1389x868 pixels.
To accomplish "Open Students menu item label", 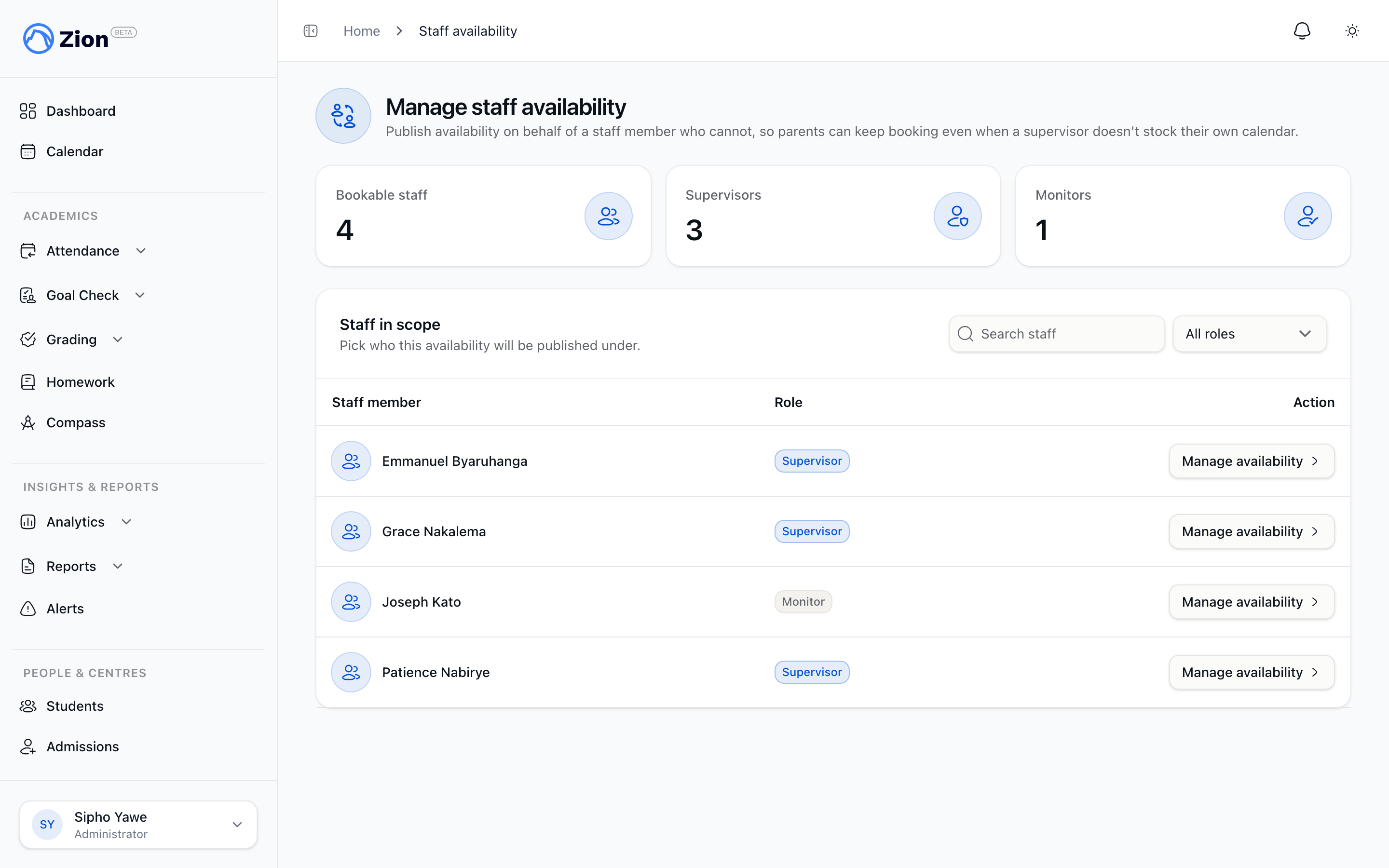I will pos(75,706).
